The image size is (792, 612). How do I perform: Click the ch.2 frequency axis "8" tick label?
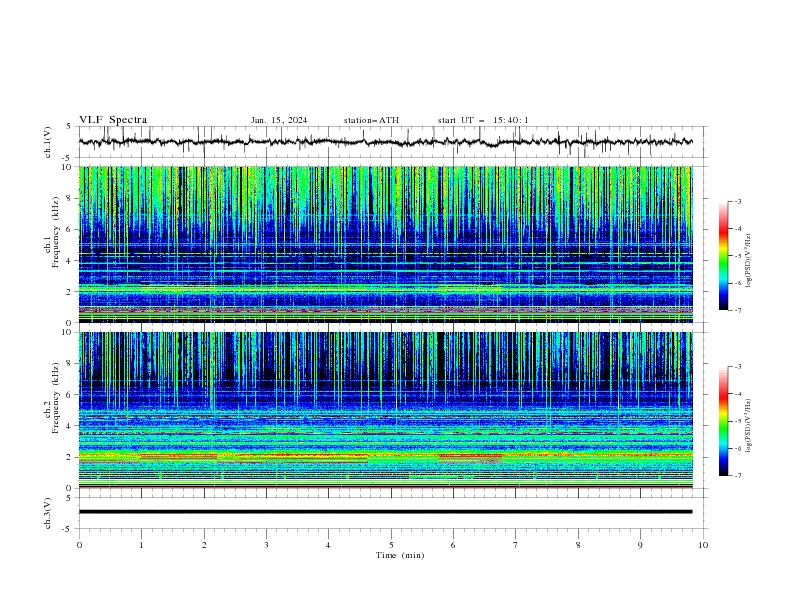click(71, 364)
